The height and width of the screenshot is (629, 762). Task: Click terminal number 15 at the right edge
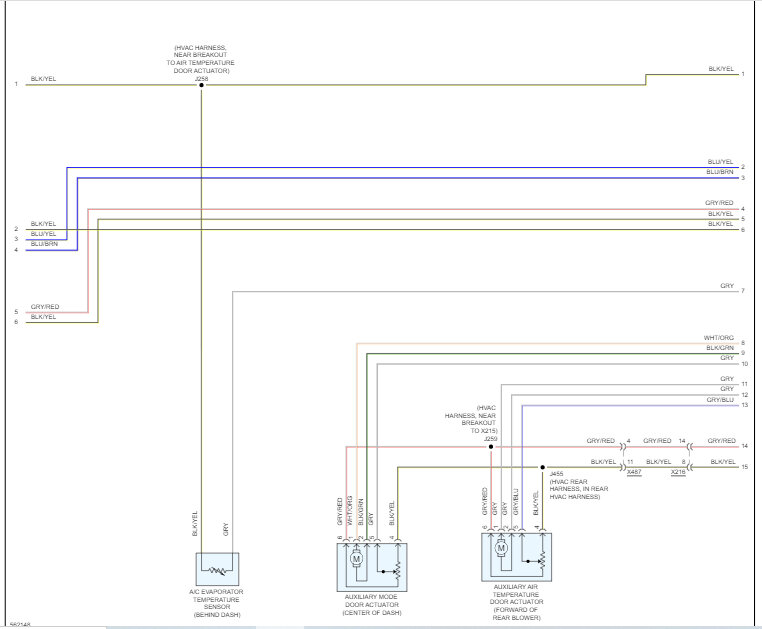click(x=745, y=467)
